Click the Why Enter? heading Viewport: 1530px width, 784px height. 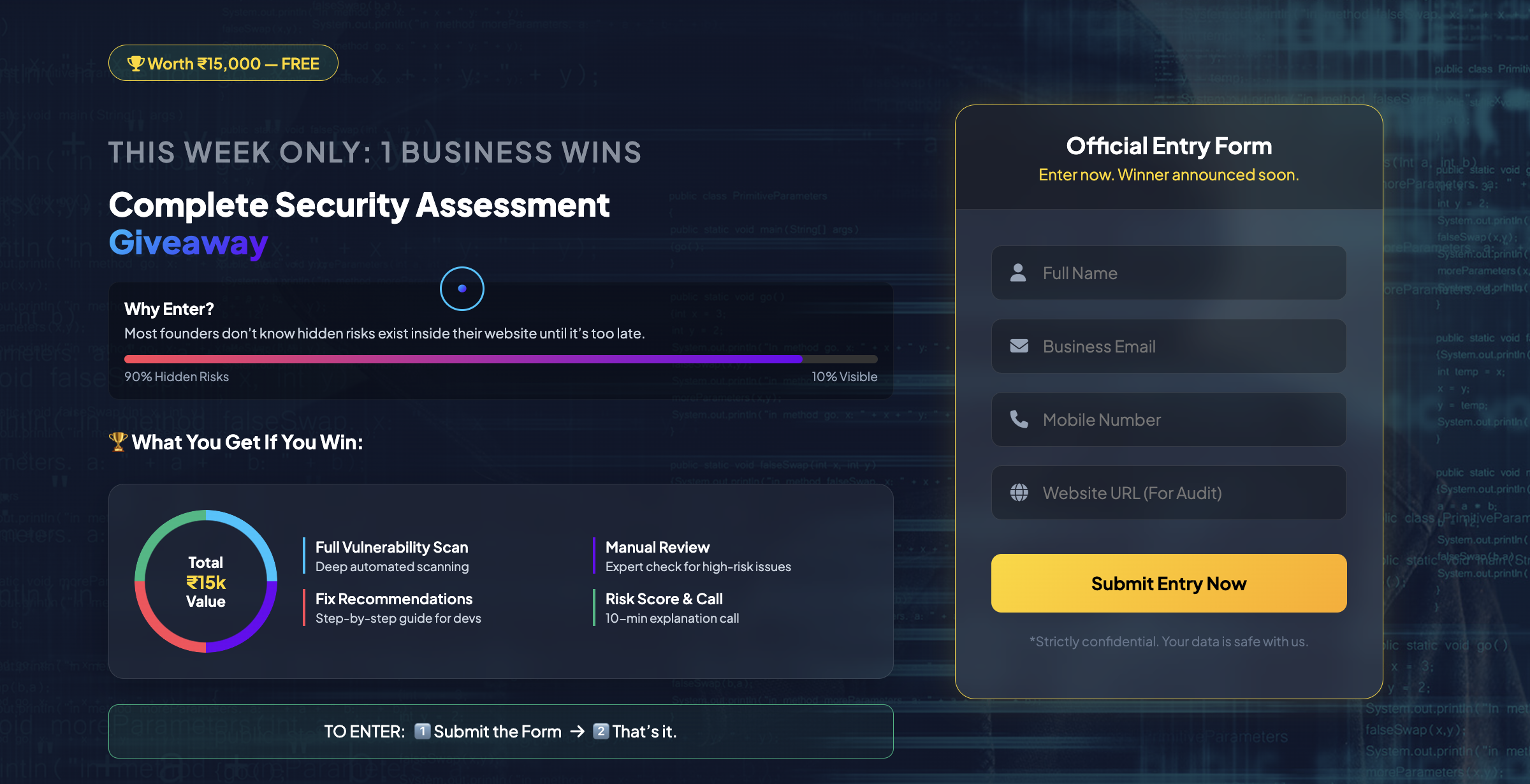[x=169, y=309]
